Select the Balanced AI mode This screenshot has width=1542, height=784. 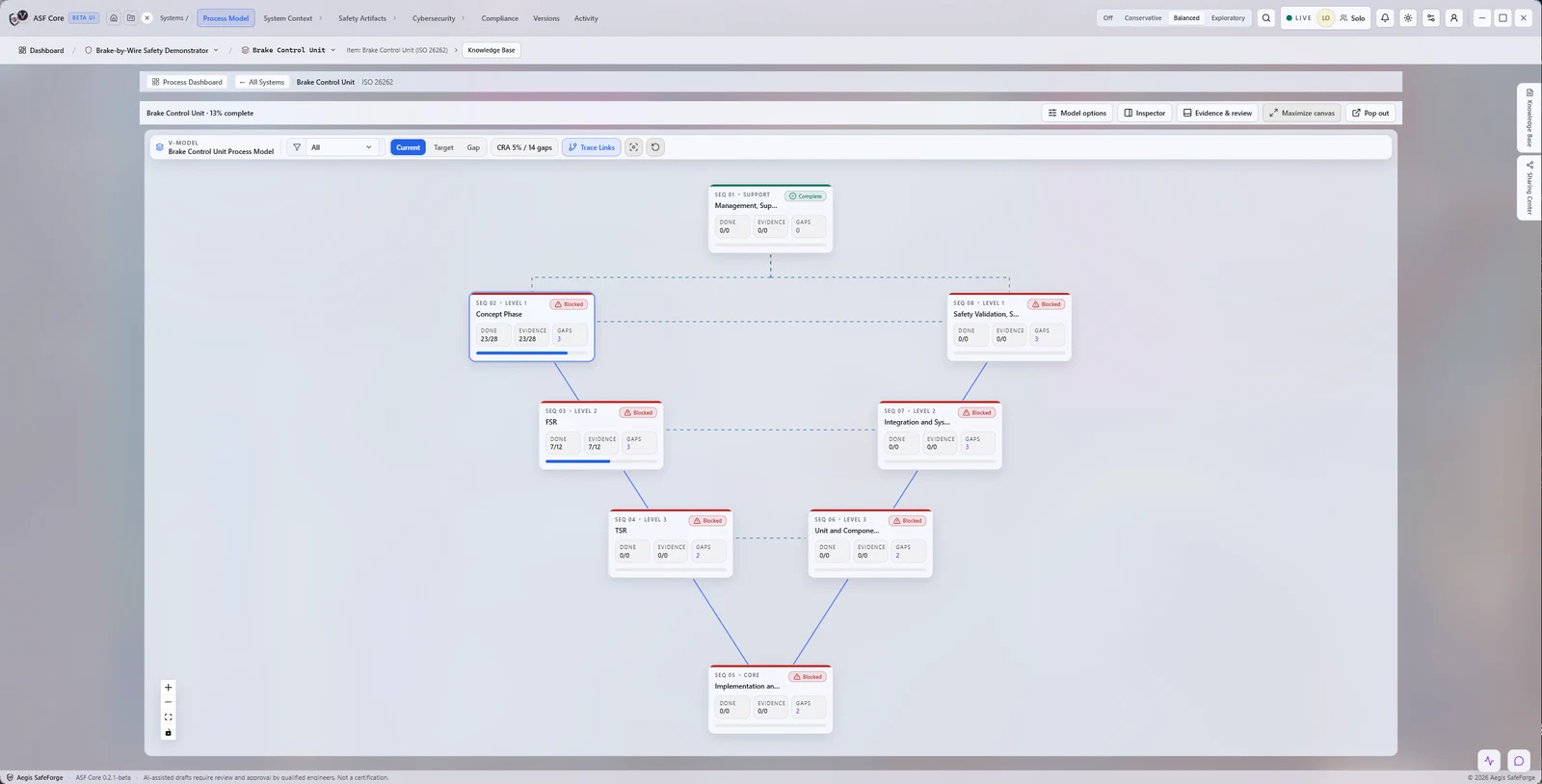click(x=1186, y=18)
